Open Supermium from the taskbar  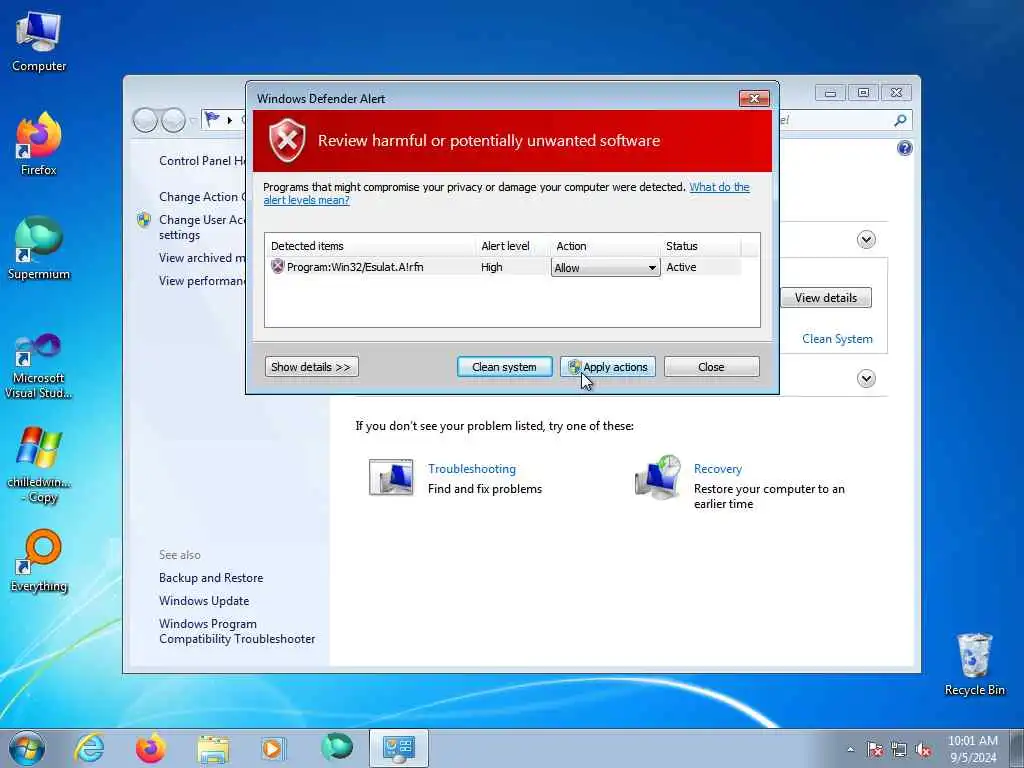click(x=336, y=747)
